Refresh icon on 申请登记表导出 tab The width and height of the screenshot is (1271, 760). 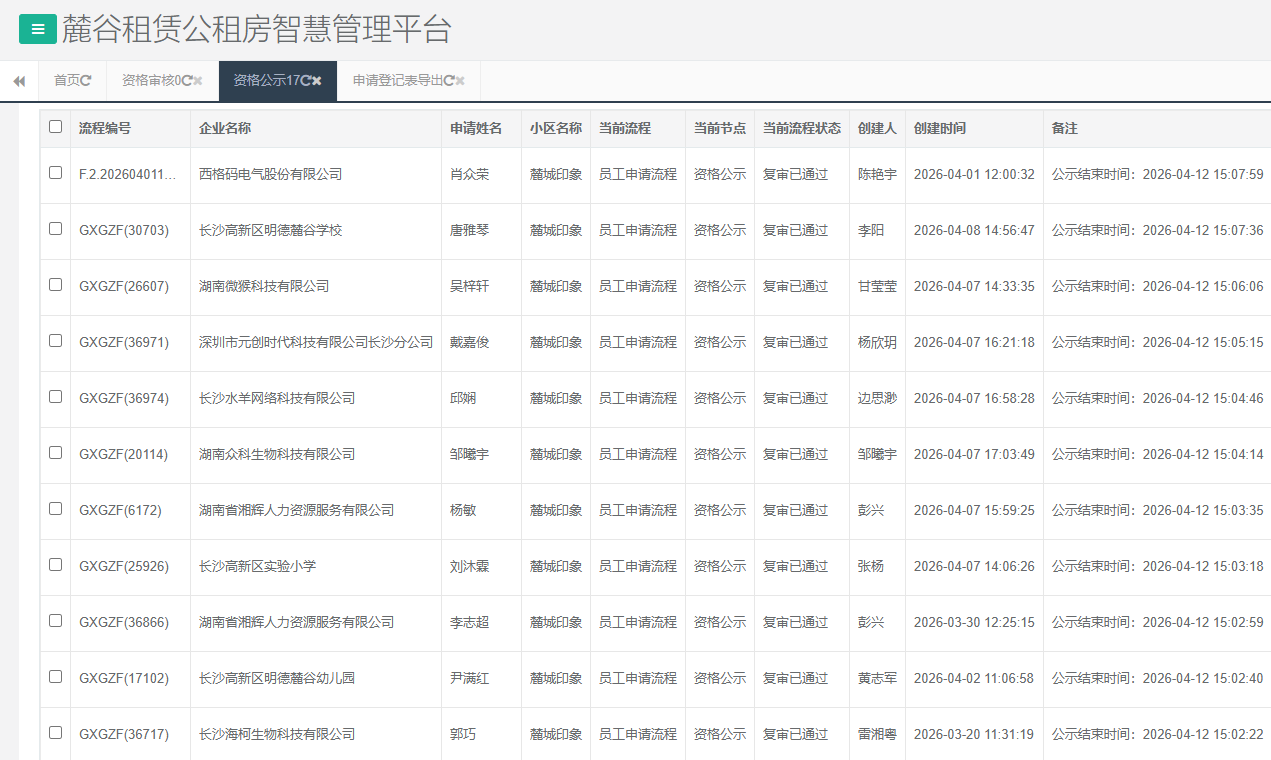tap(449, 81)
